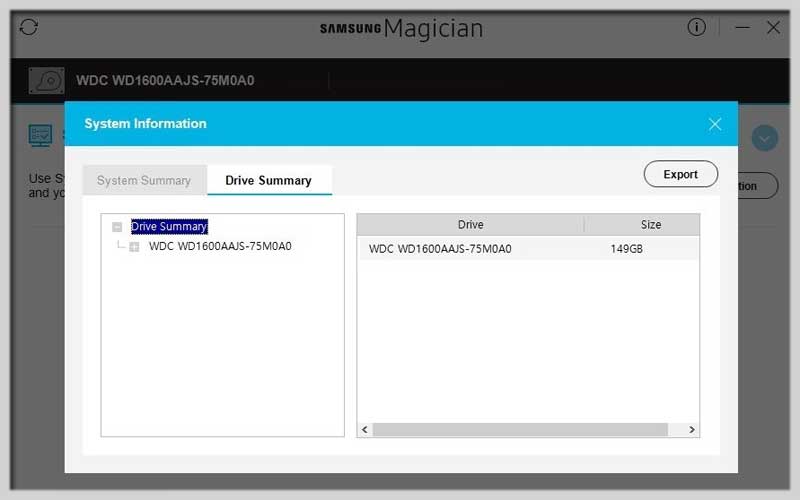Select the Drive Summary tab
This screenshot has width=800, height=500.
click(269, 180)
